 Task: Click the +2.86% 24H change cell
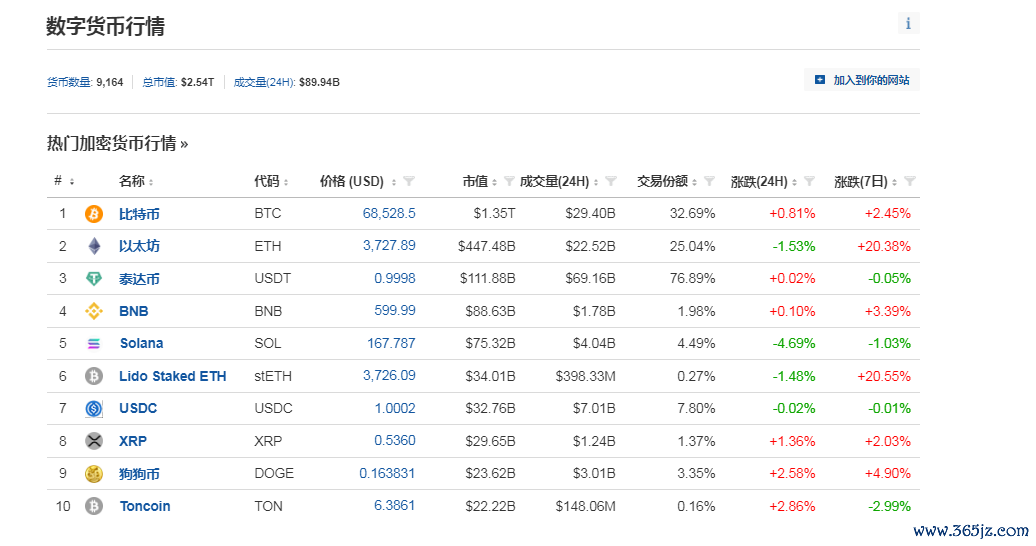click(x=792, y=506)
